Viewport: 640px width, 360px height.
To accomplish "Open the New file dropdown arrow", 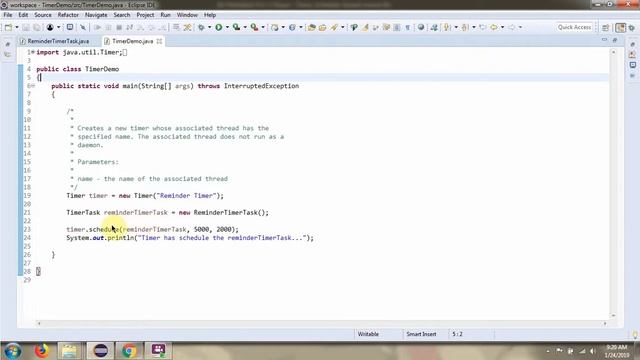I will click(x=17, y=27).
